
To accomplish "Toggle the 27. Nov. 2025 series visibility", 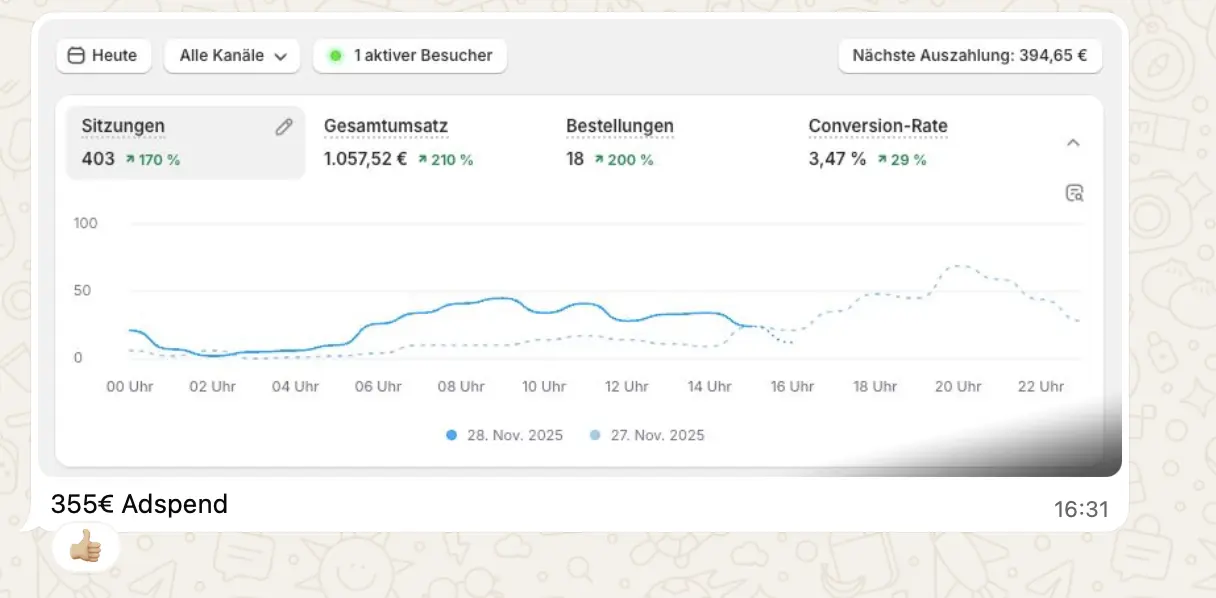I will 646,435.
